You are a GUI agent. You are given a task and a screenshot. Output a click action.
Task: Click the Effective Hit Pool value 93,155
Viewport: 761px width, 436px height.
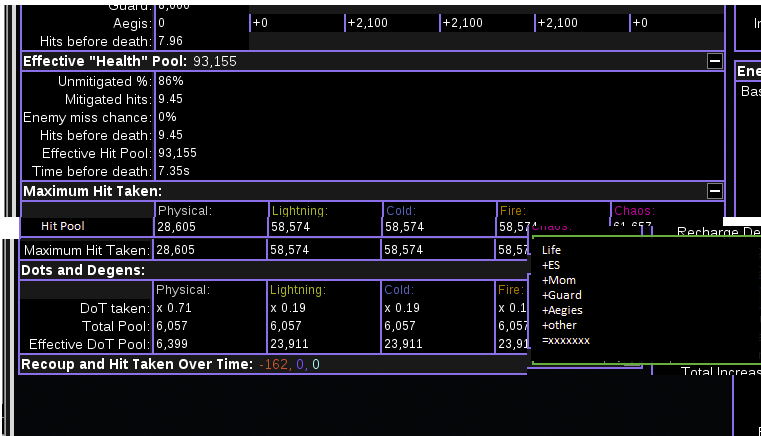(177, 153)
